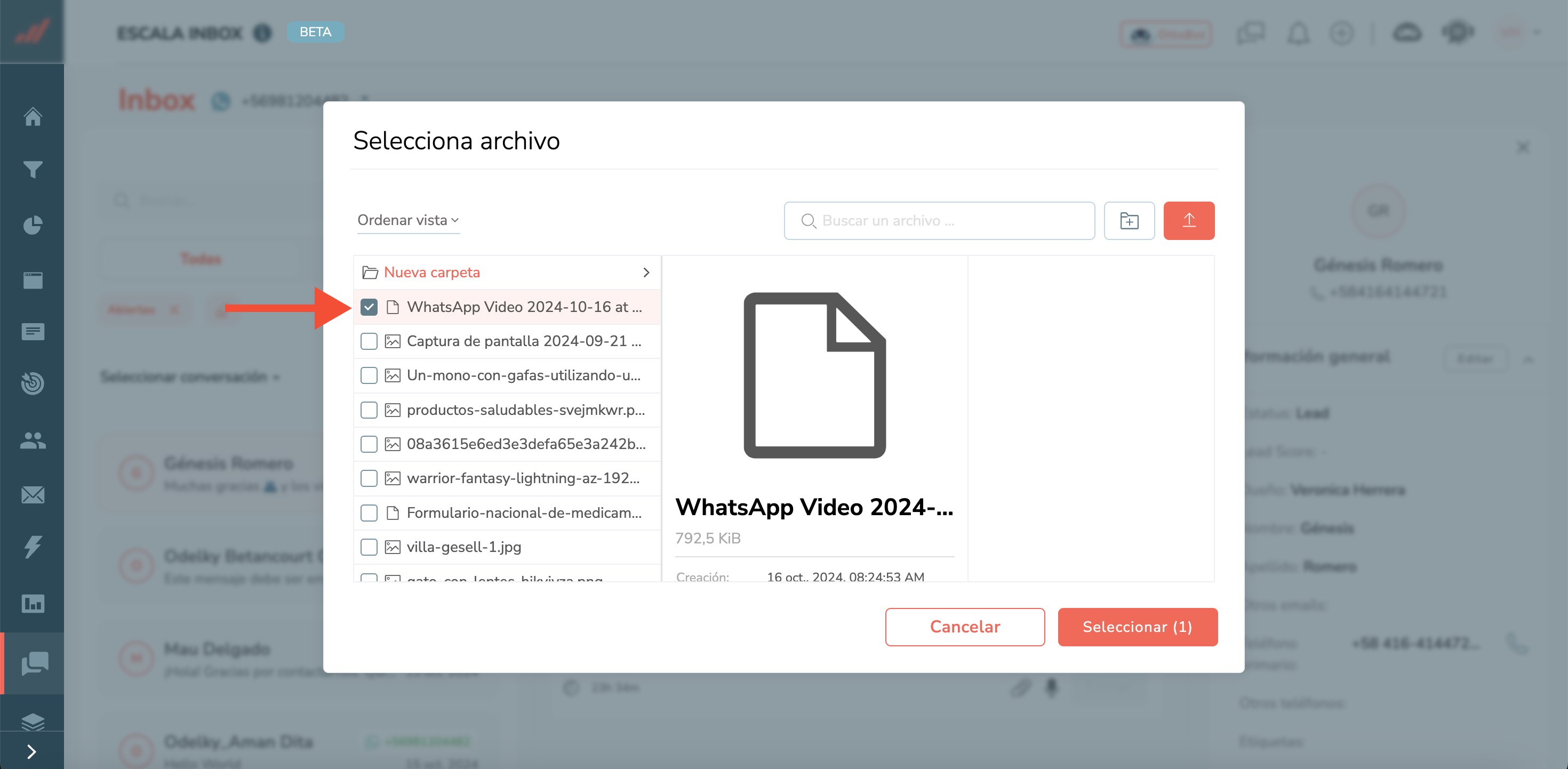Click the notifications bell icon
The image size is (1568, 769).
1298,33
